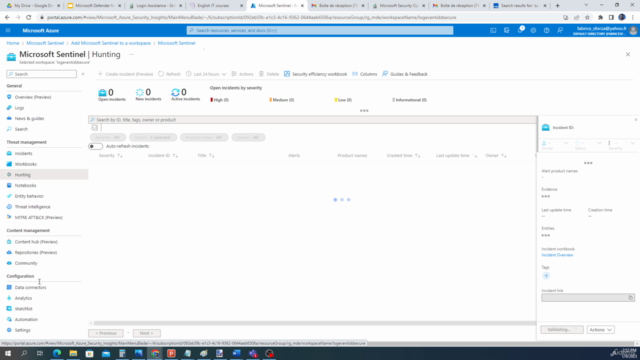Open Entity behavior in the sidebar
Viewport: 640px width, 360px height.
click(29, 196)
